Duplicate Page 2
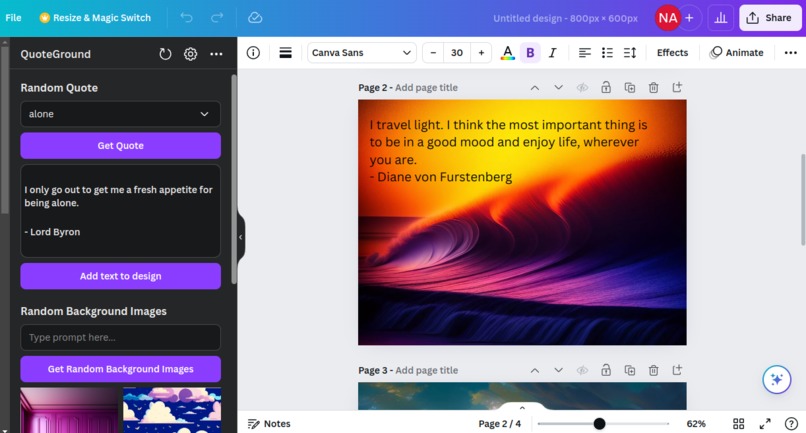 (630, 87)
